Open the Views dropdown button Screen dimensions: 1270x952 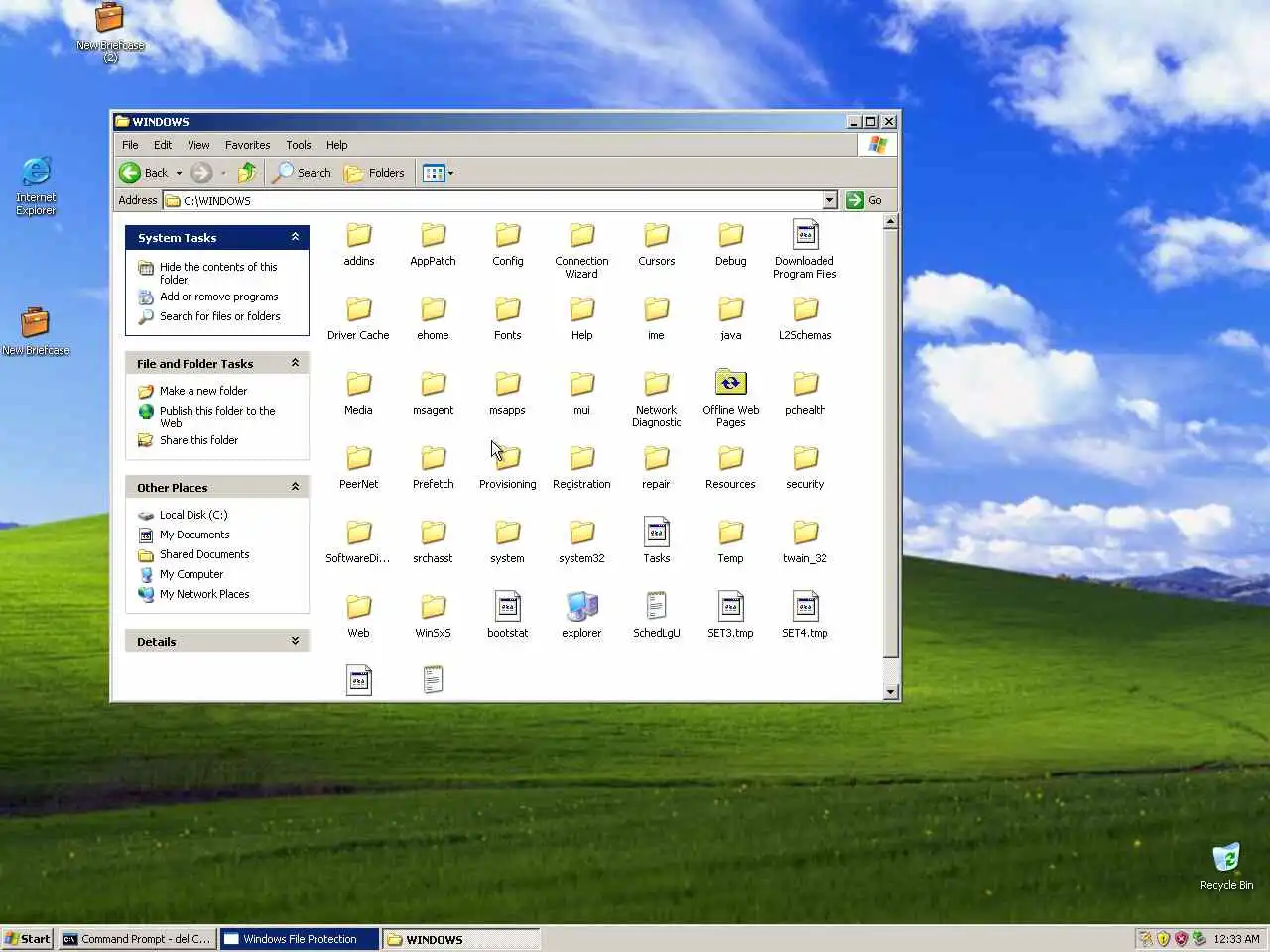pyautogui.click(x=438, y=173)
